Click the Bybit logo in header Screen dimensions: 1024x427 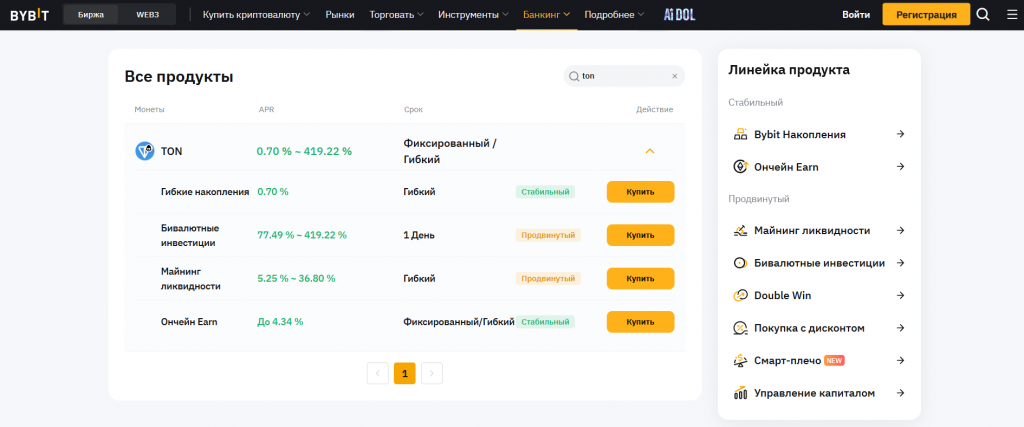pos(29,15)
